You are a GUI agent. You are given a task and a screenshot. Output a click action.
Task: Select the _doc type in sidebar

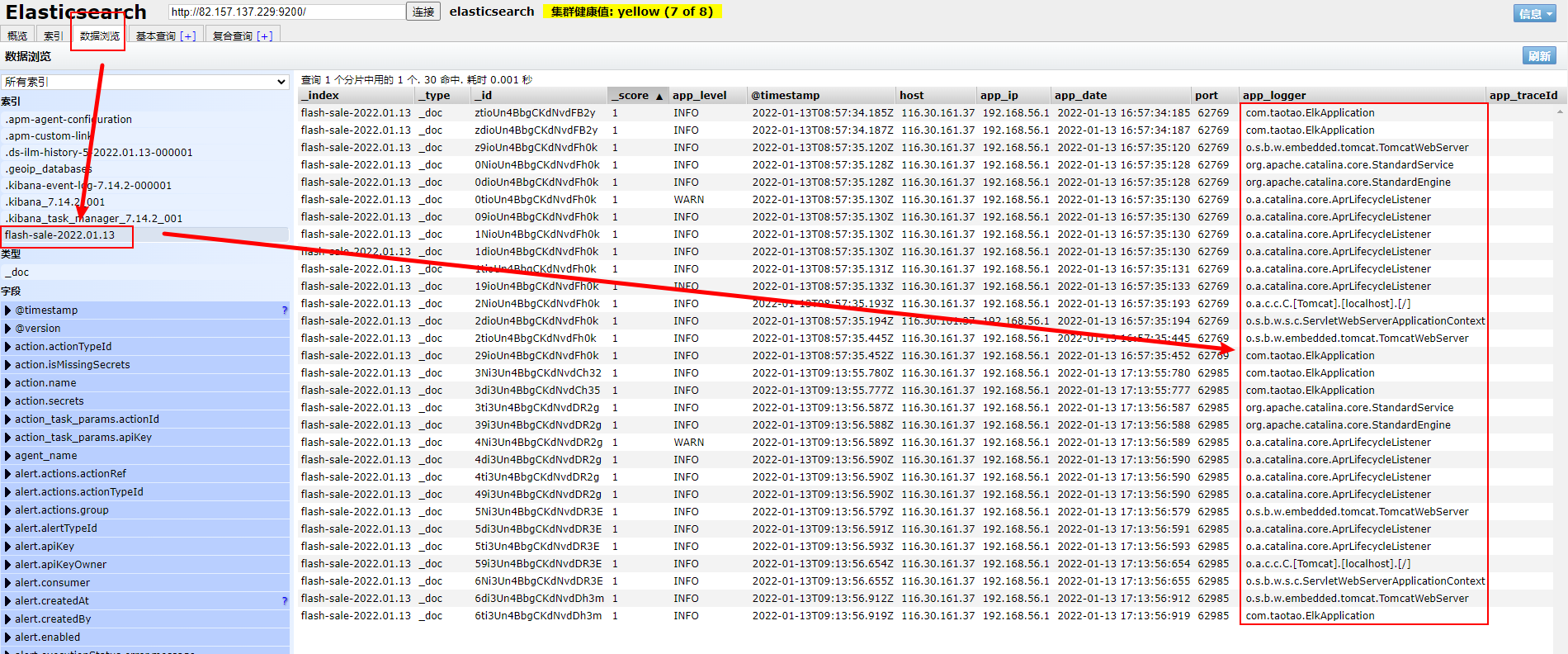(x=144, y=272)
